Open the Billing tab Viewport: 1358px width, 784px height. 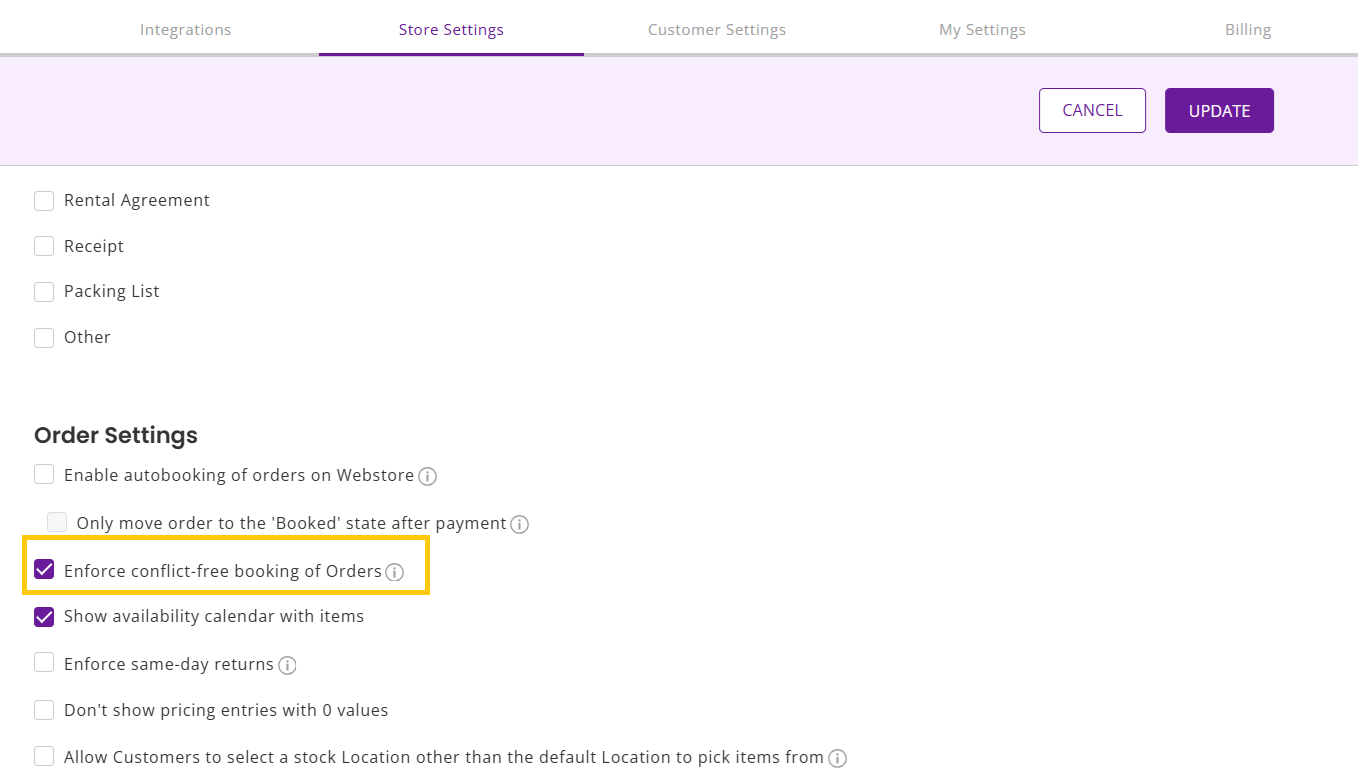1247,29
